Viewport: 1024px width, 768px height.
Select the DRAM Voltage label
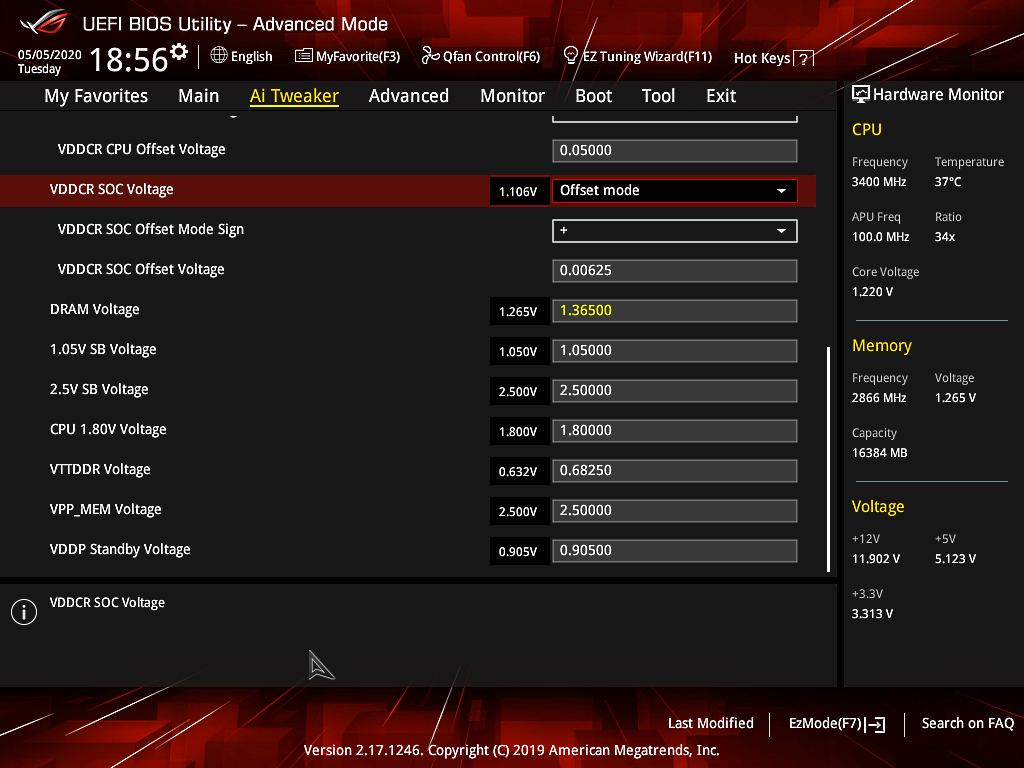(x=95, y=310)
